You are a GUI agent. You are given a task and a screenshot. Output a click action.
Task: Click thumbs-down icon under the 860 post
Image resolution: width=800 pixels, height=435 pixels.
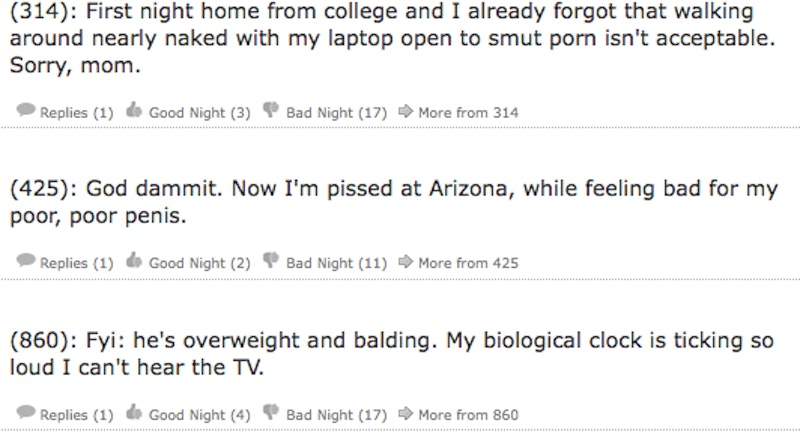click(x=271, y=414)
